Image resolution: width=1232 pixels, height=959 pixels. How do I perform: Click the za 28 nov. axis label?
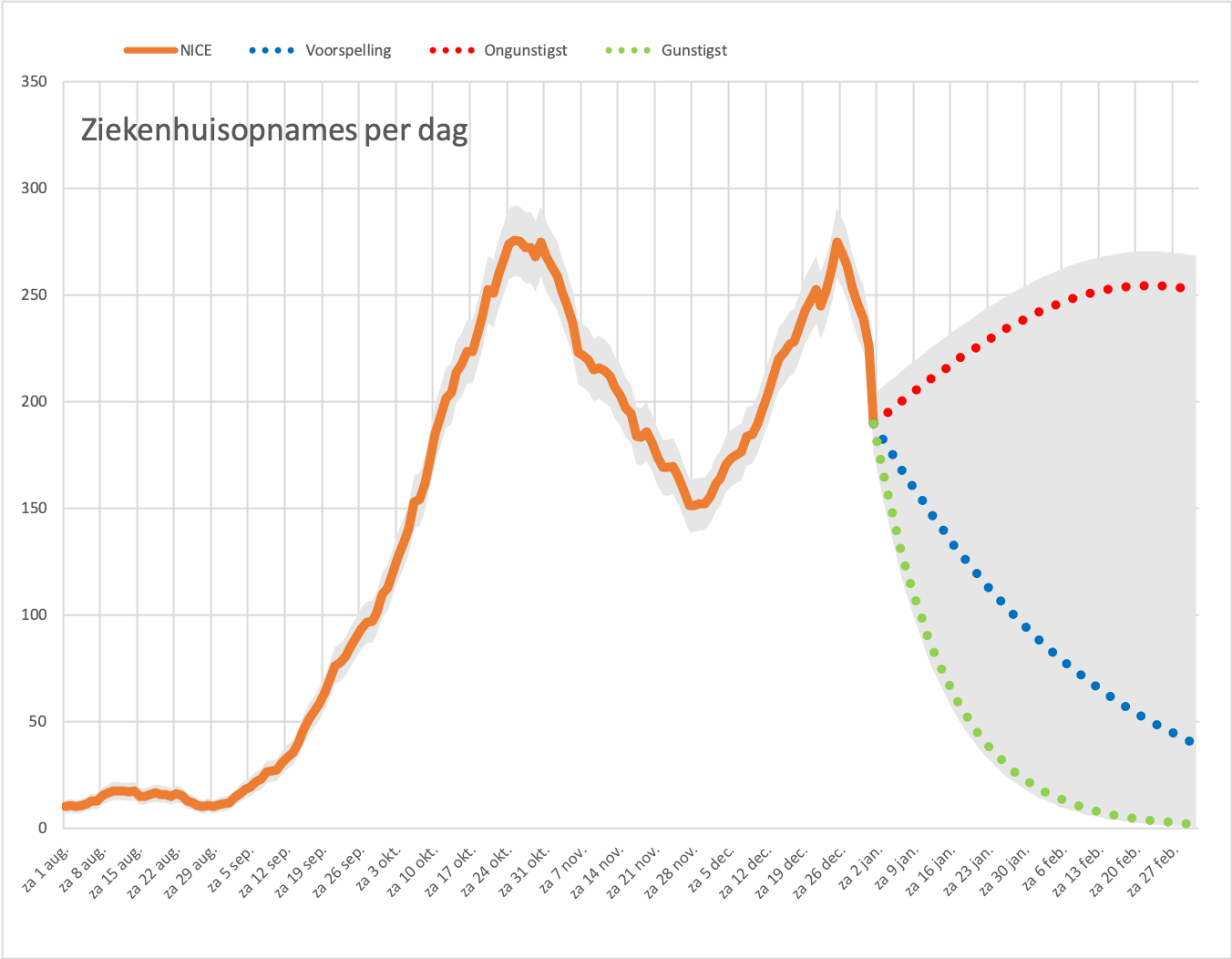[672, 871]
